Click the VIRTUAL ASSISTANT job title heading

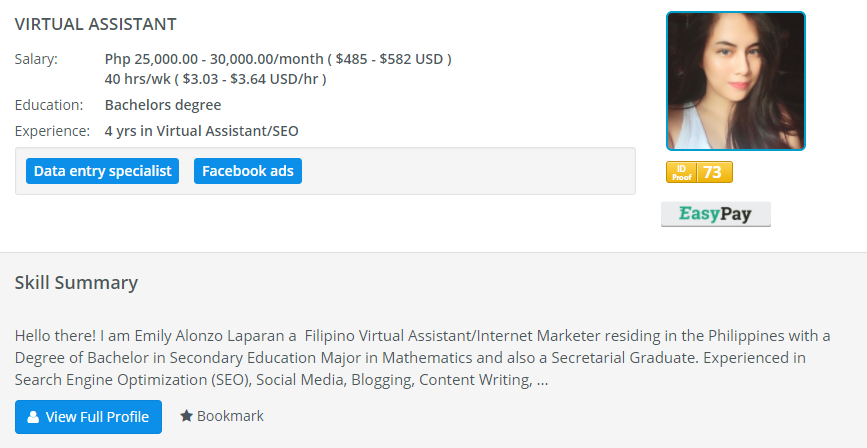[x=96, y=24]
